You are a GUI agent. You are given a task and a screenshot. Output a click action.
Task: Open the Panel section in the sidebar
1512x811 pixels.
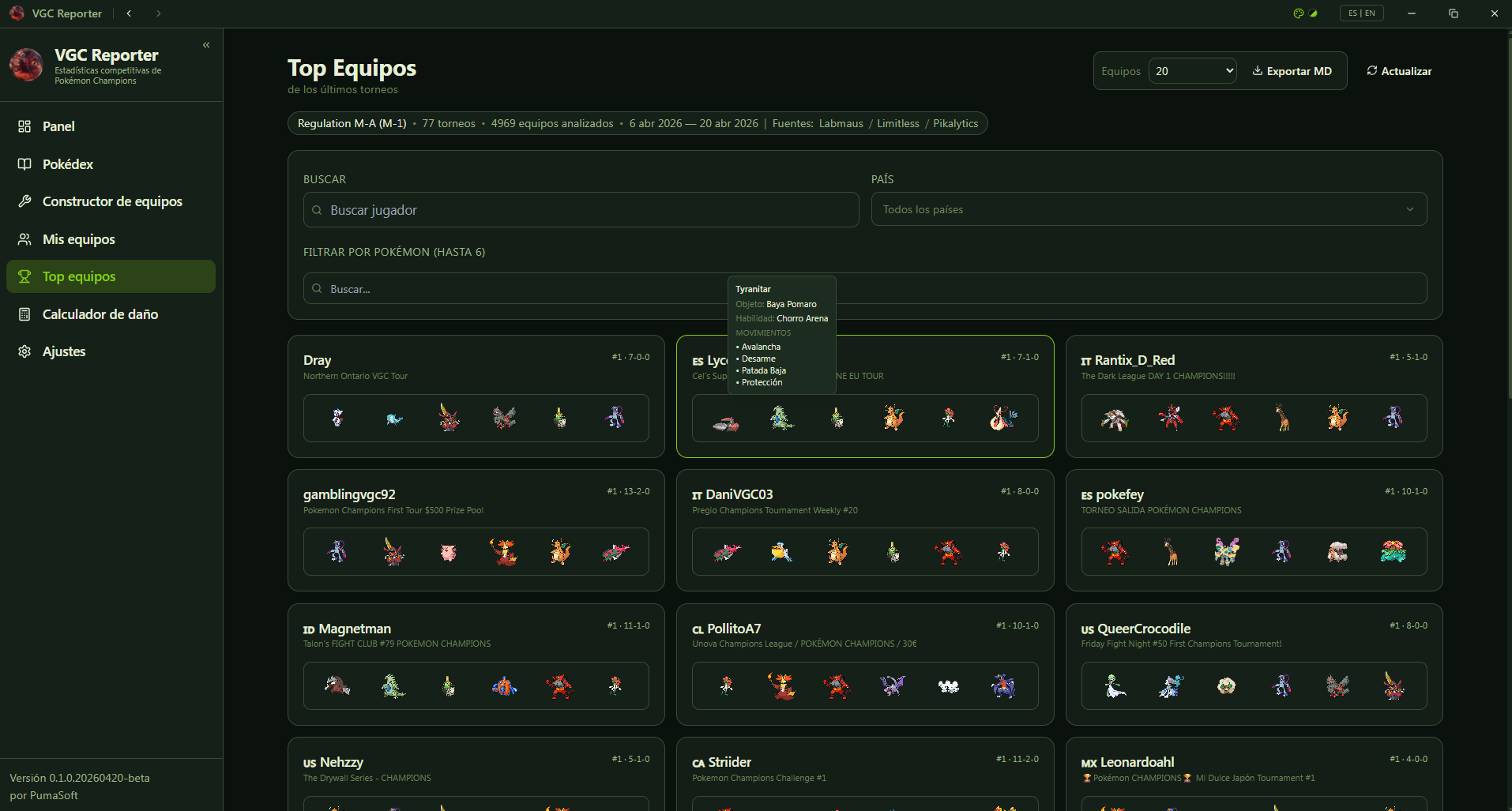(x=111, y=126)
